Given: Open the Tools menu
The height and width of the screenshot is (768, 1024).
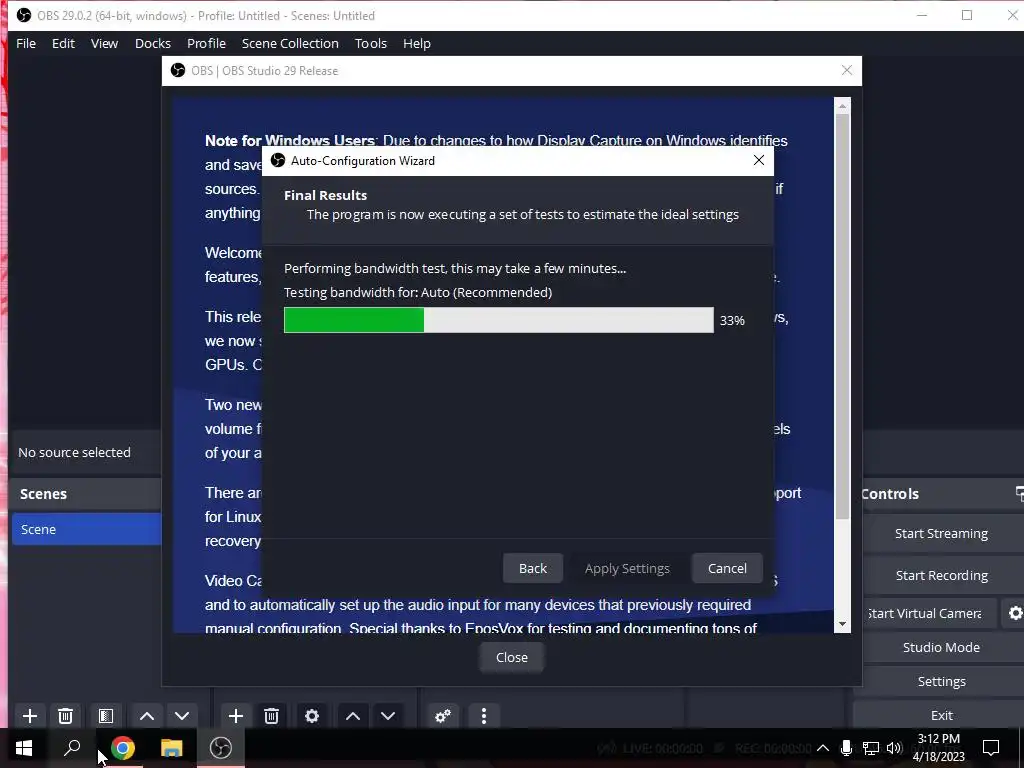Looking at the screenshot, I should [x=371, y=43].
